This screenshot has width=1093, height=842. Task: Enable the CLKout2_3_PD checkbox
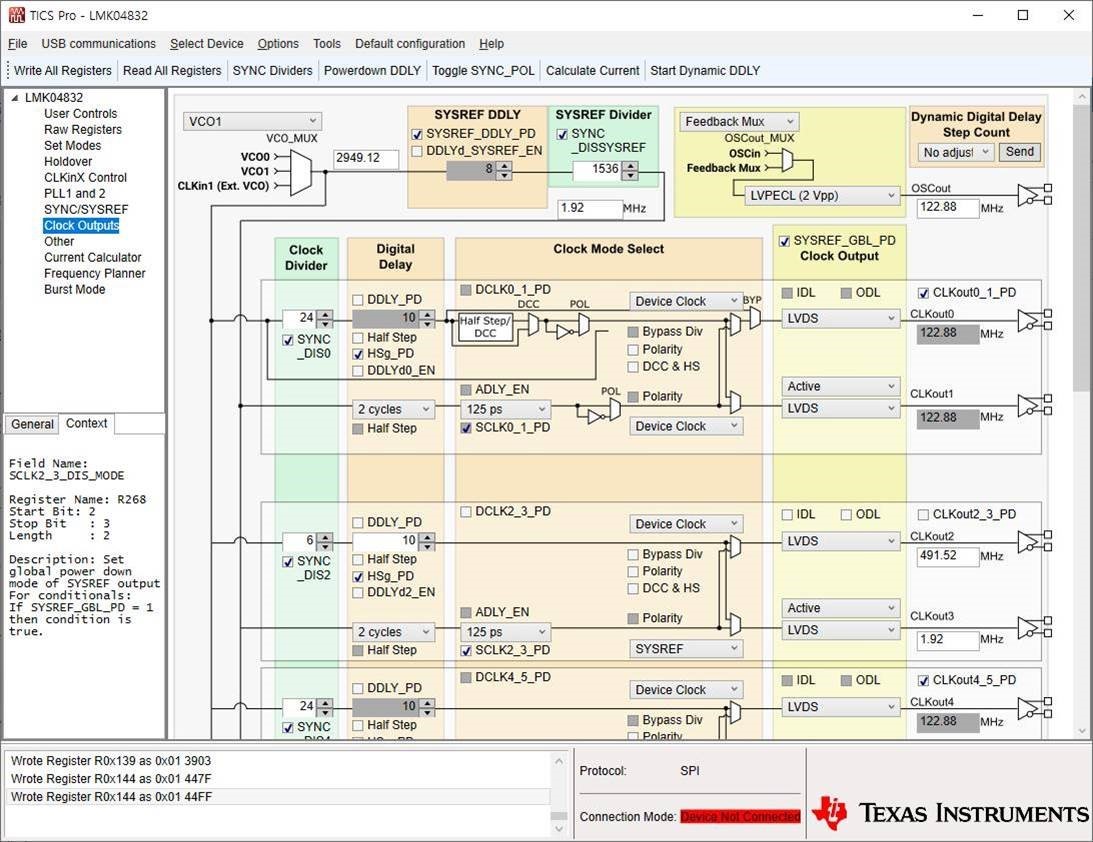coord(924,514)
